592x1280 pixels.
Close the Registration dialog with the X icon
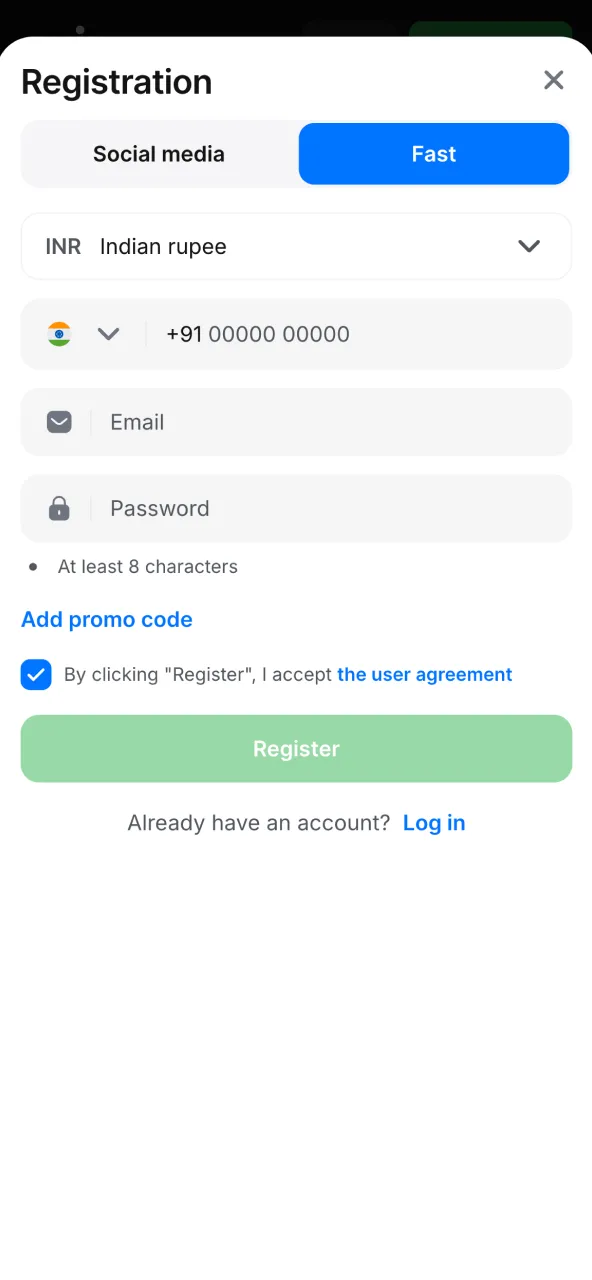point(553,80)
